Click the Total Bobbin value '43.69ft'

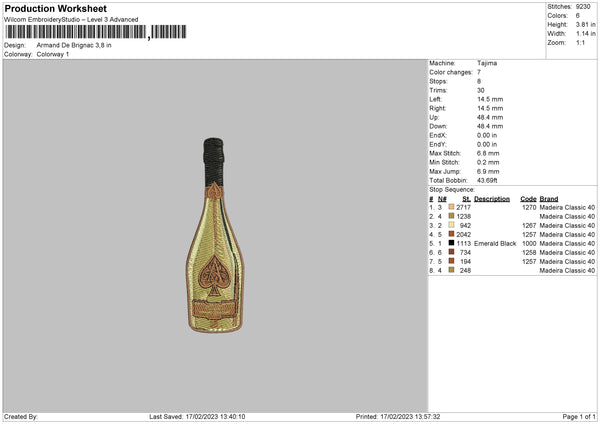[x=487, y=180]
